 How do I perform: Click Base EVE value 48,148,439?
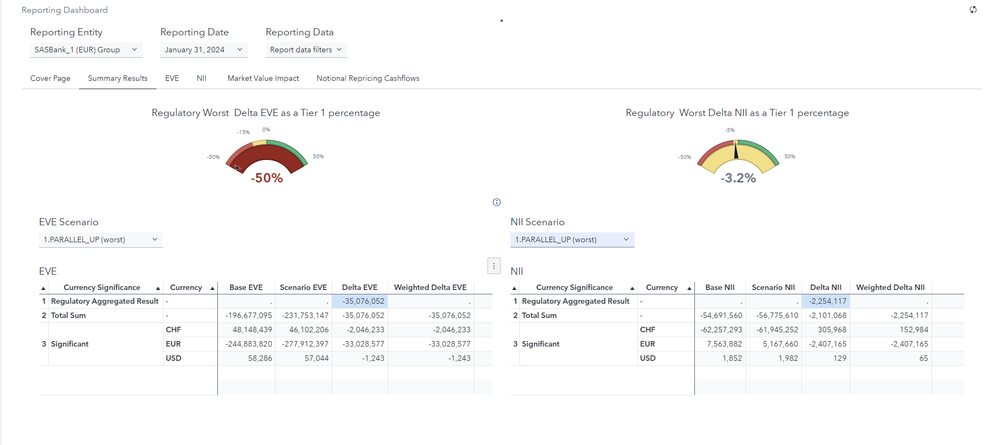[252, 330]
